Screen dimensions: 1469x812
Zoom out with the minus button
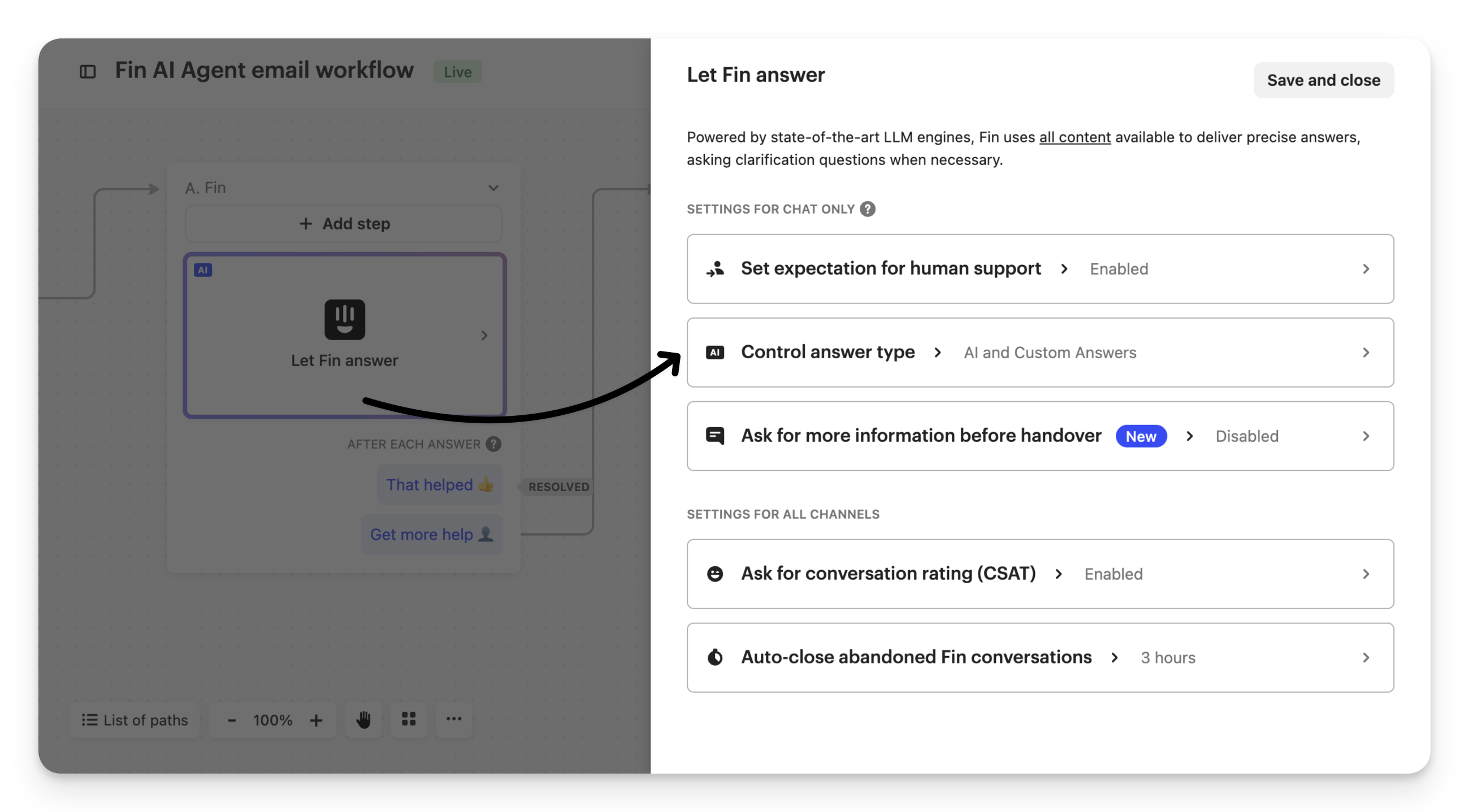click(232, 720)
